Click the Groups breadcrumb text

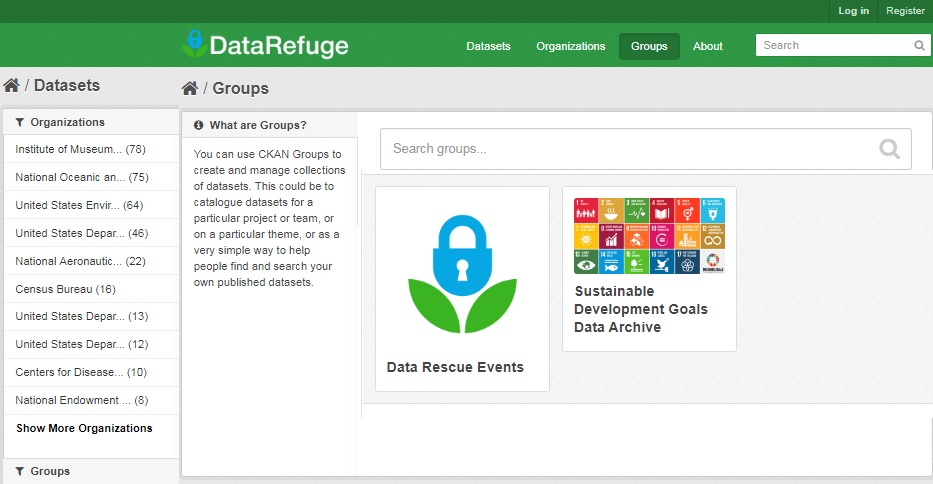(x=240, y=88)
